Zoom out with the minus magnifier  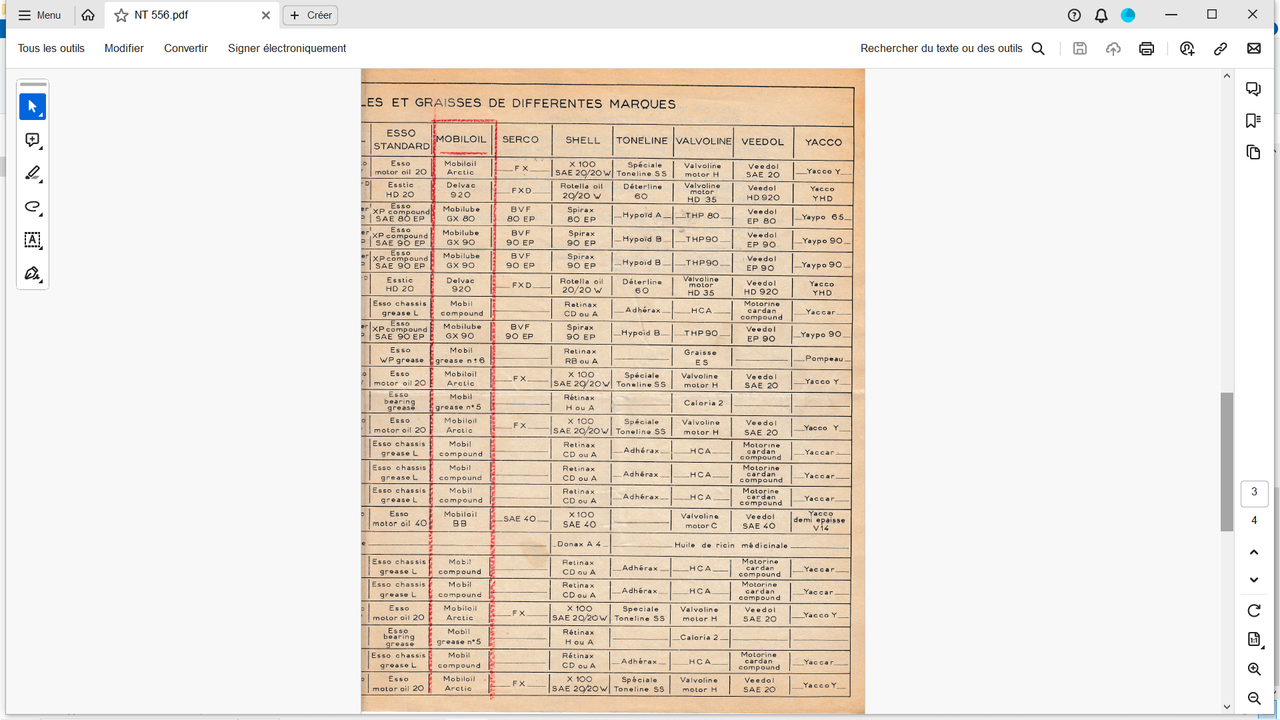pyautogui.click(x=1254, y=698)
